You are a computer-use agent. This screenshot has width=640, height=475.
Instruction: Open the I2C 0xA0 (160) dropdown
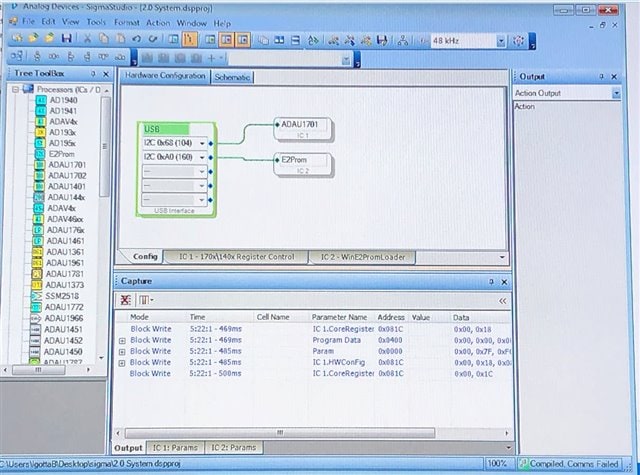pos(202,158)
